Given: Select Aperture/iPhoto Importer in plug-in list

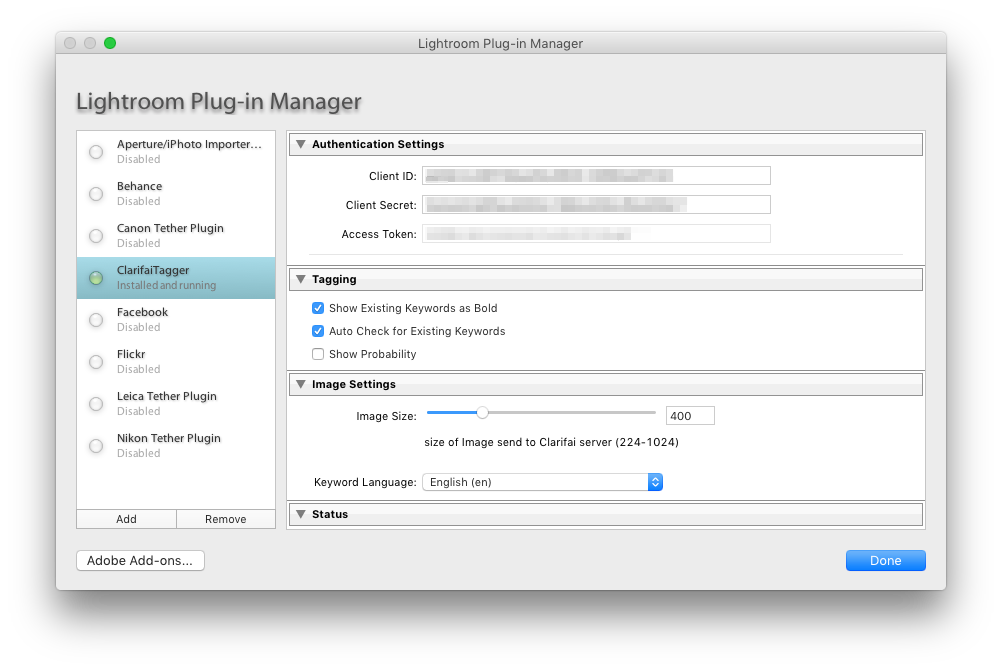Looking at the screenshot, I should (x=176, y=152).
